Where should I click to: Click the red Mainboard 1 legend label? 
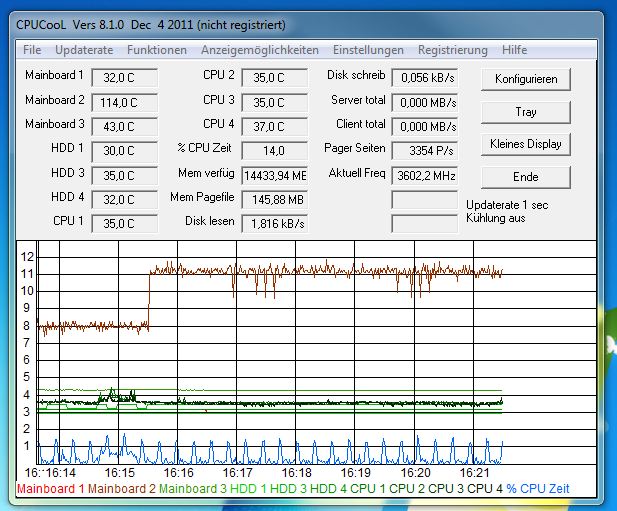click(x=50, y=489)
